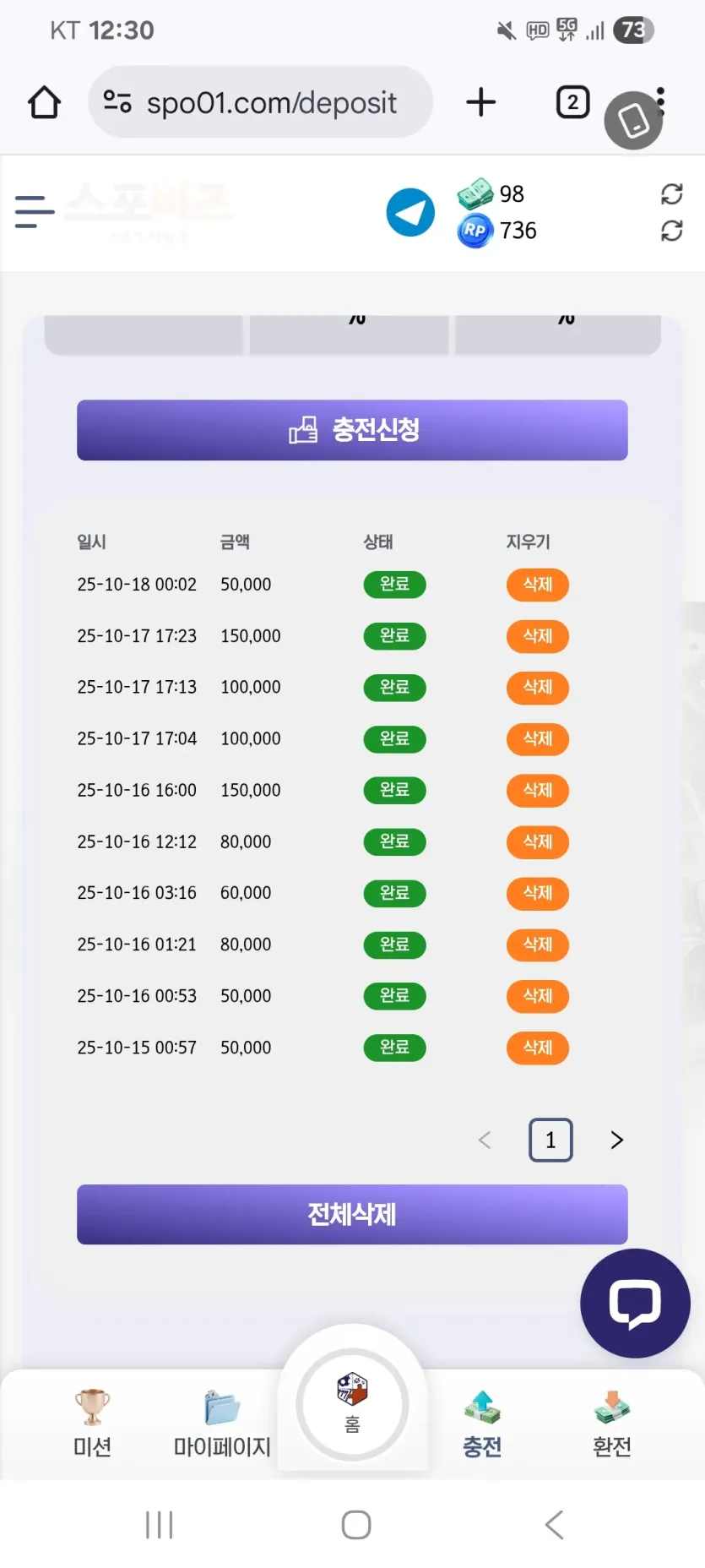Open the hamburger side menu

point(35,211)
